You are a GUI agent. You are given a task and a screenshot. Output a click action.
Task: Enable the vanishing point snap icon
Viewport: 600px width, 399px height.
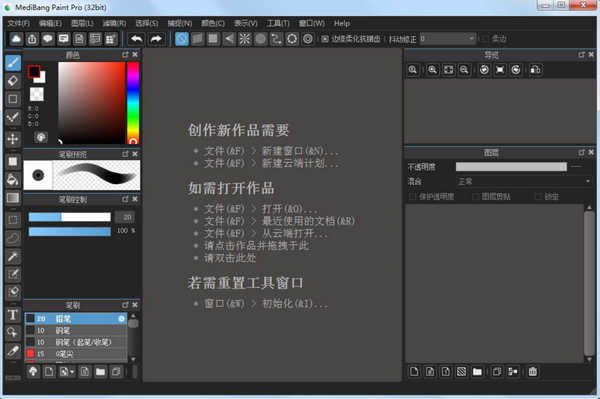[229, 39]
